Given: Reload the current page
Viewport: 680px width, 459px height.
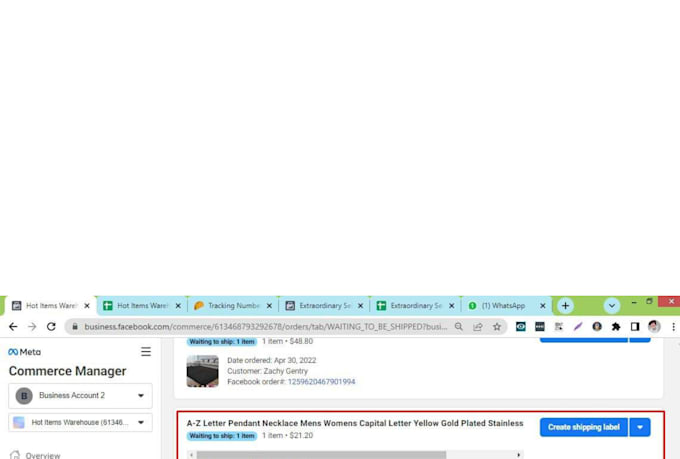Looking at the screenshot, I should point(51,327).
